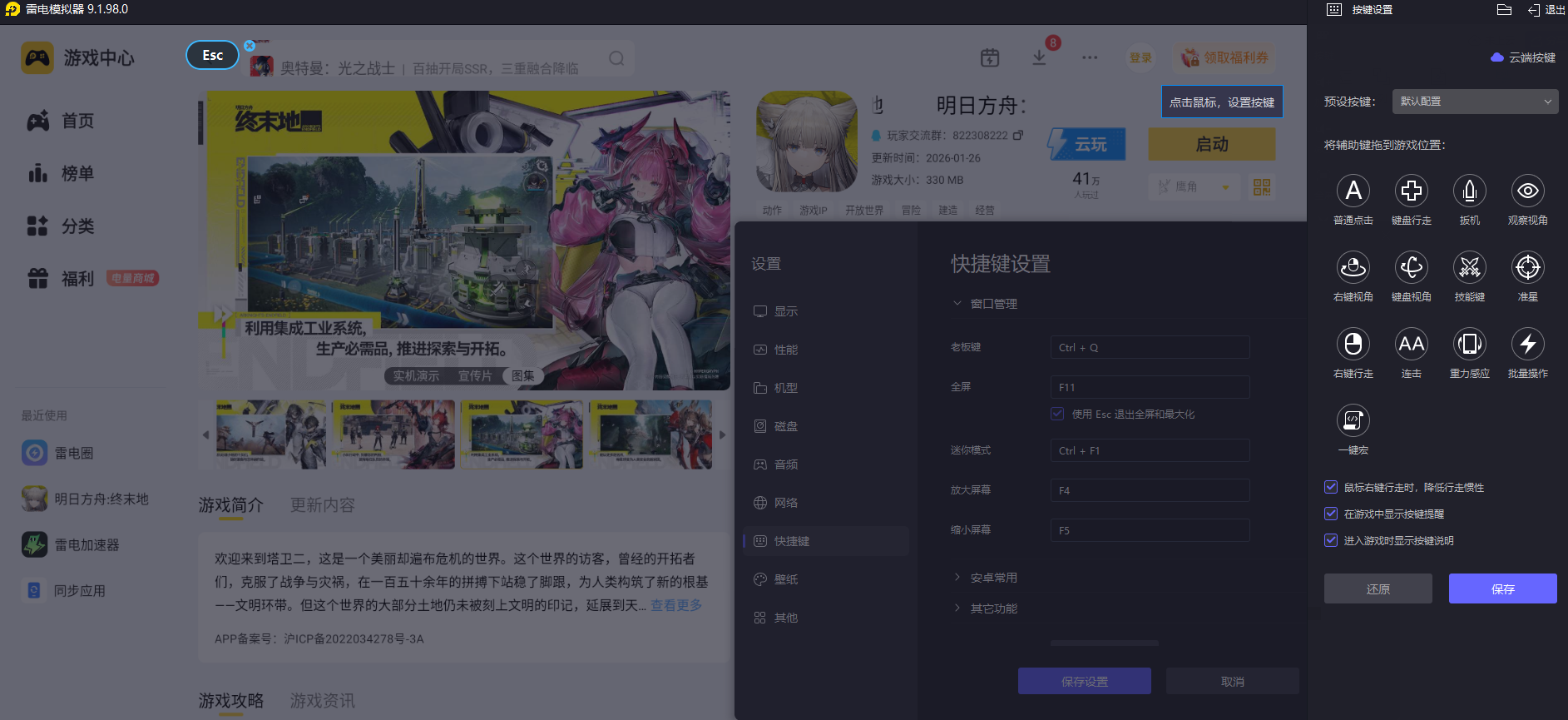
Task: Switch to 更新内容 tab
Action: pyautogui.click(x=322, y=505)
